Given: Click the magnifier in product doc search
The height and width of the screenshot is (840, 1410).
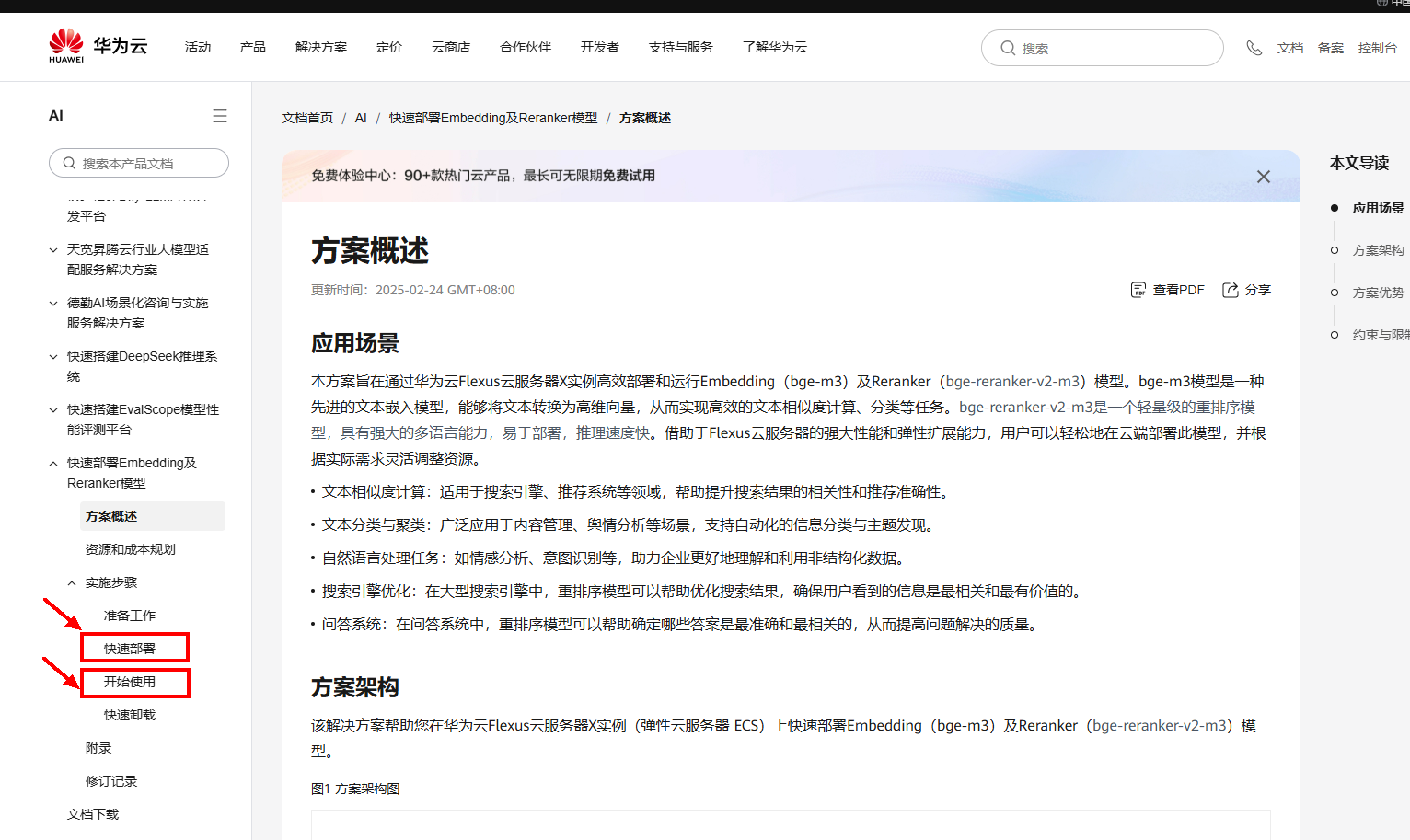Looking at the screenshot, I should click(x=69, y=163).
